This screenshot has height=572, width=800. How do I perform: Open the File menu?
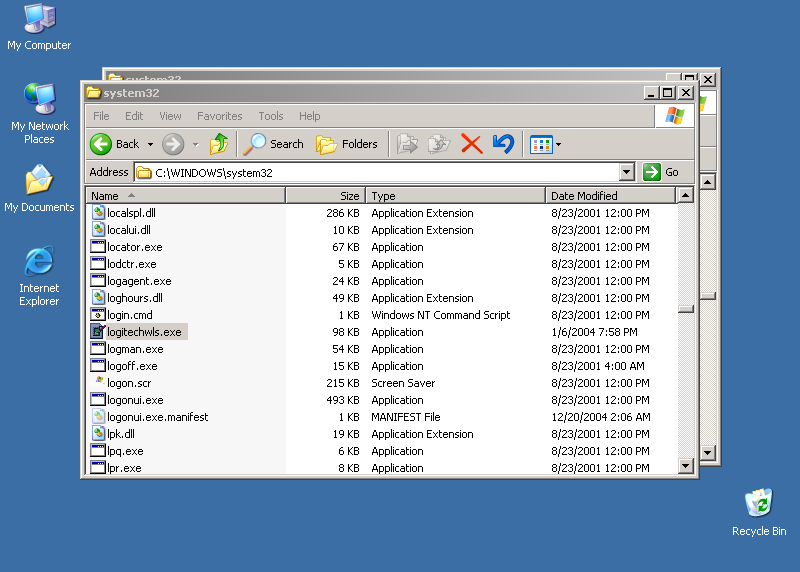[101, 116]
